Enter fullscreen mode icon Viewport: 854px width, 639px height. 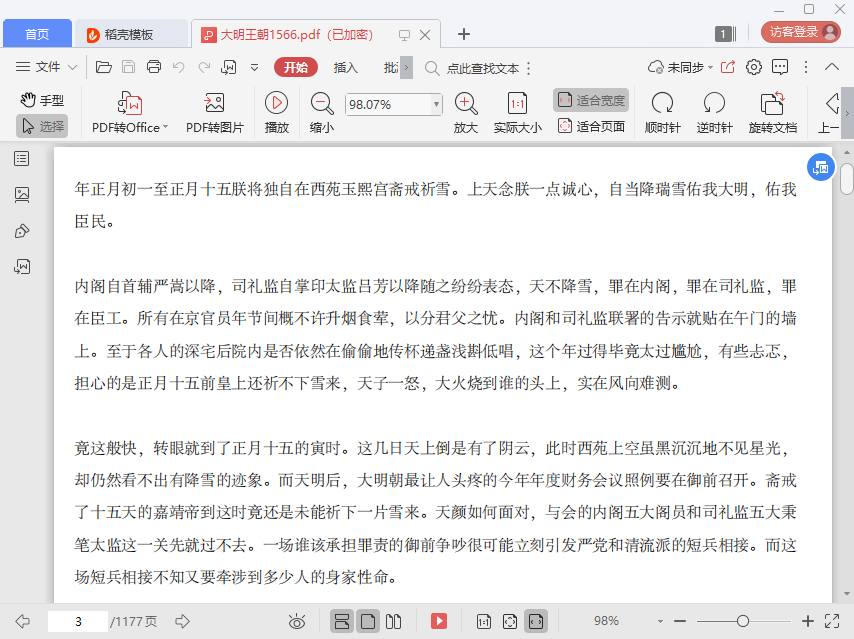click(x=832, y=621)
